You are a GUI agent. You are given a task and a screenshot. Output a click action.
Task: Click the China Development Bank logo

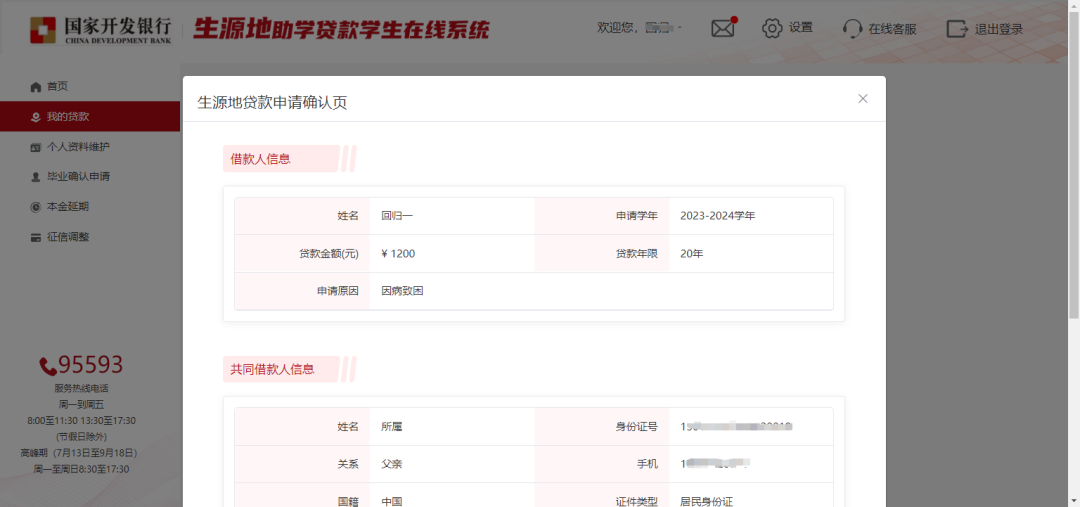tap(100, 29)
